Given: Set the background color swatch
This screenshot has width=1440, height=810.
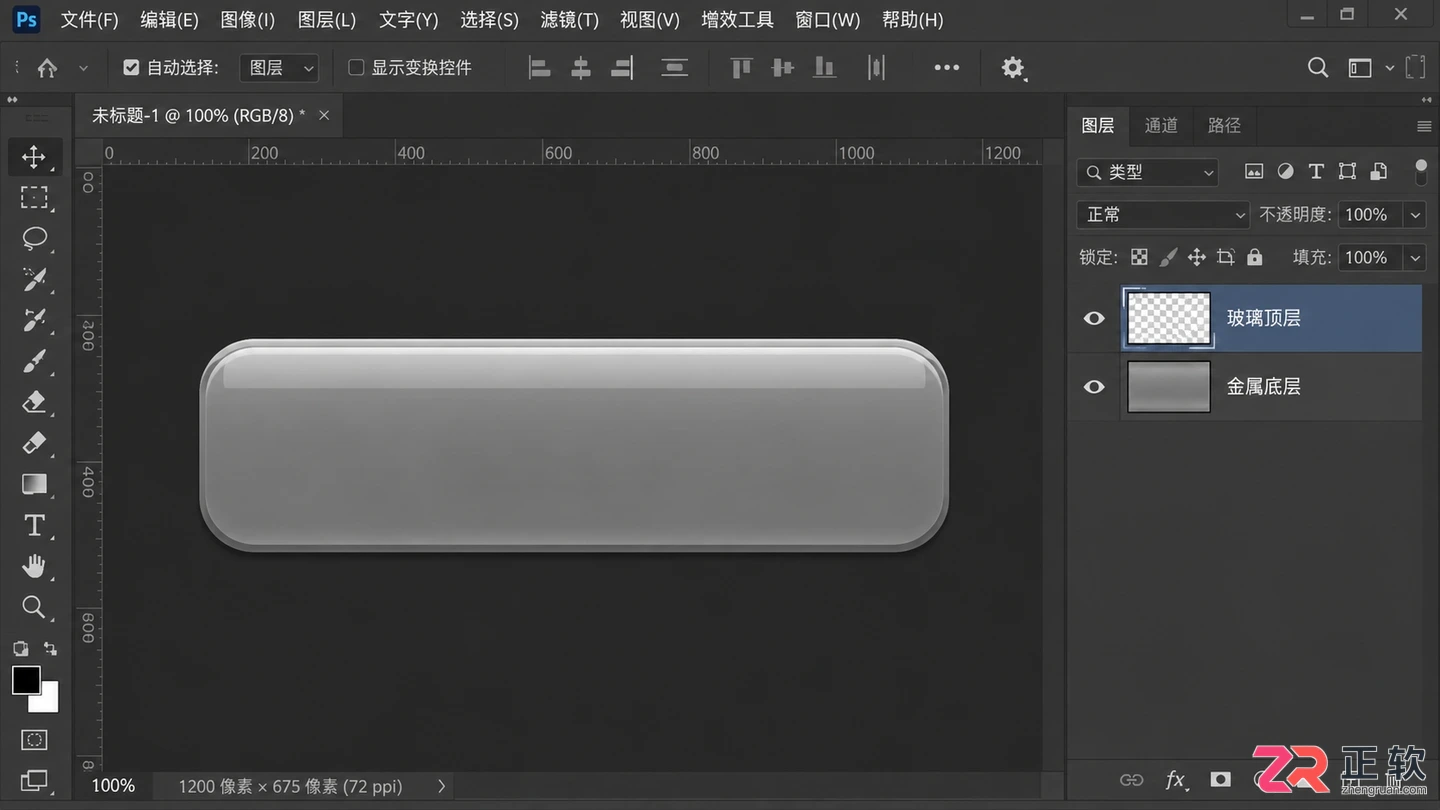Looking at the screenshot, I should (x=48, y=701).
